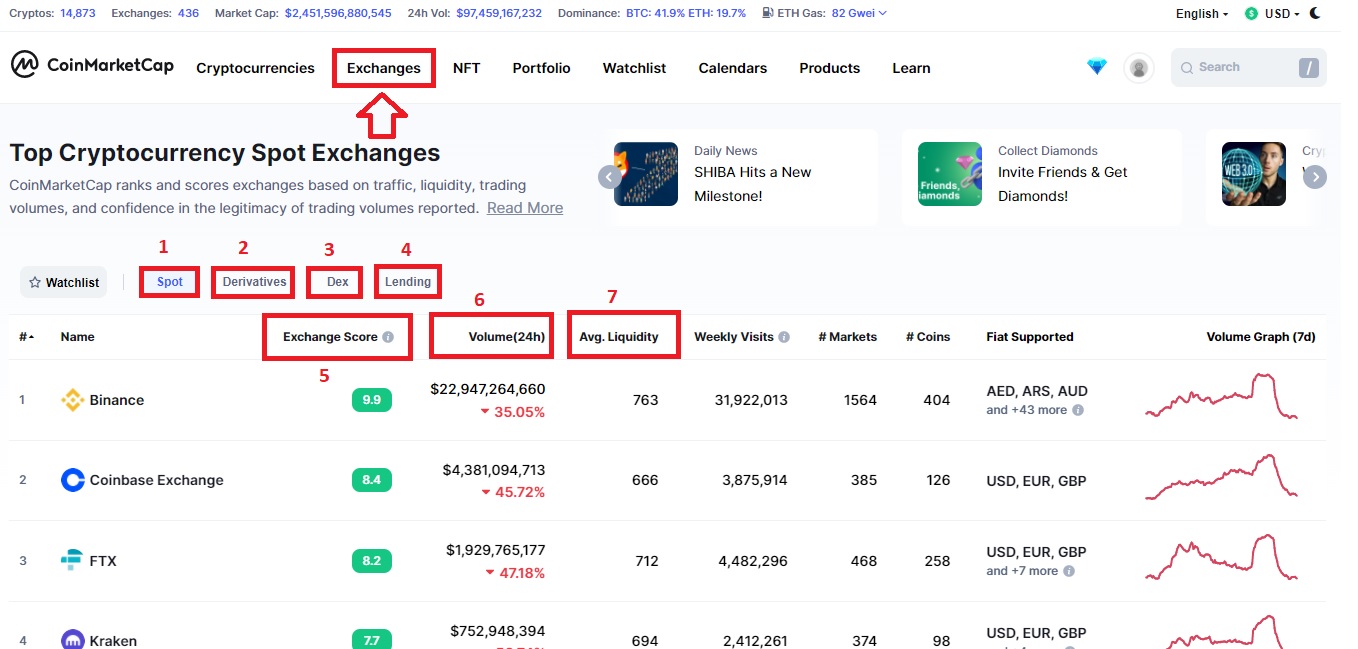Open the Binance exchange link
This screenshot has width=1358, height=649.
click(117, 400)
